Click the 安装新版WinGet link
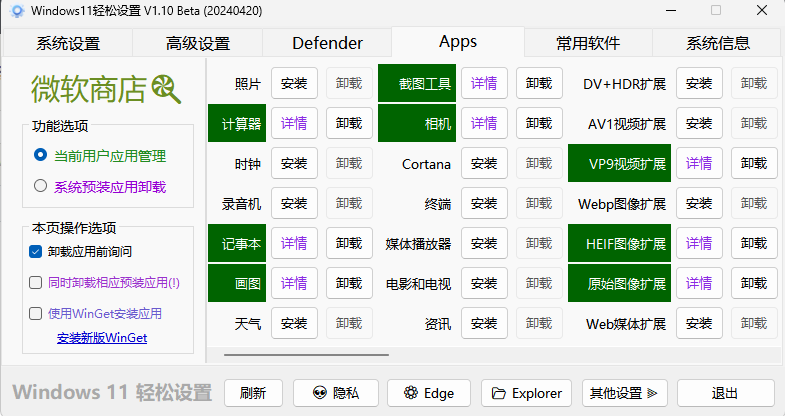The image size is (785, 416). pyautogui.click(x=102, y=338)
